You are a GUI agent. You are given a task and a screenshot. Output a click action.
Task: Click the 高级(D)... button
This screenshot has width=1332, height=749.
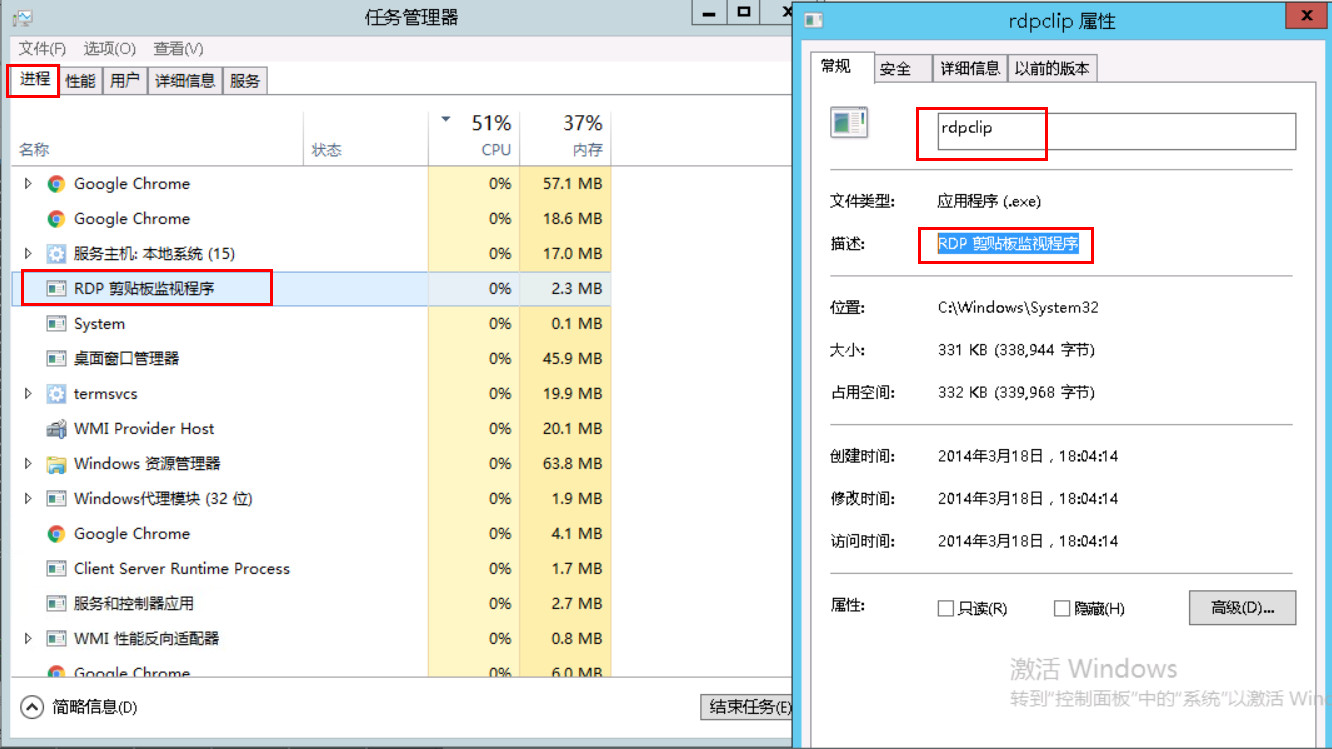(1243, 608)
